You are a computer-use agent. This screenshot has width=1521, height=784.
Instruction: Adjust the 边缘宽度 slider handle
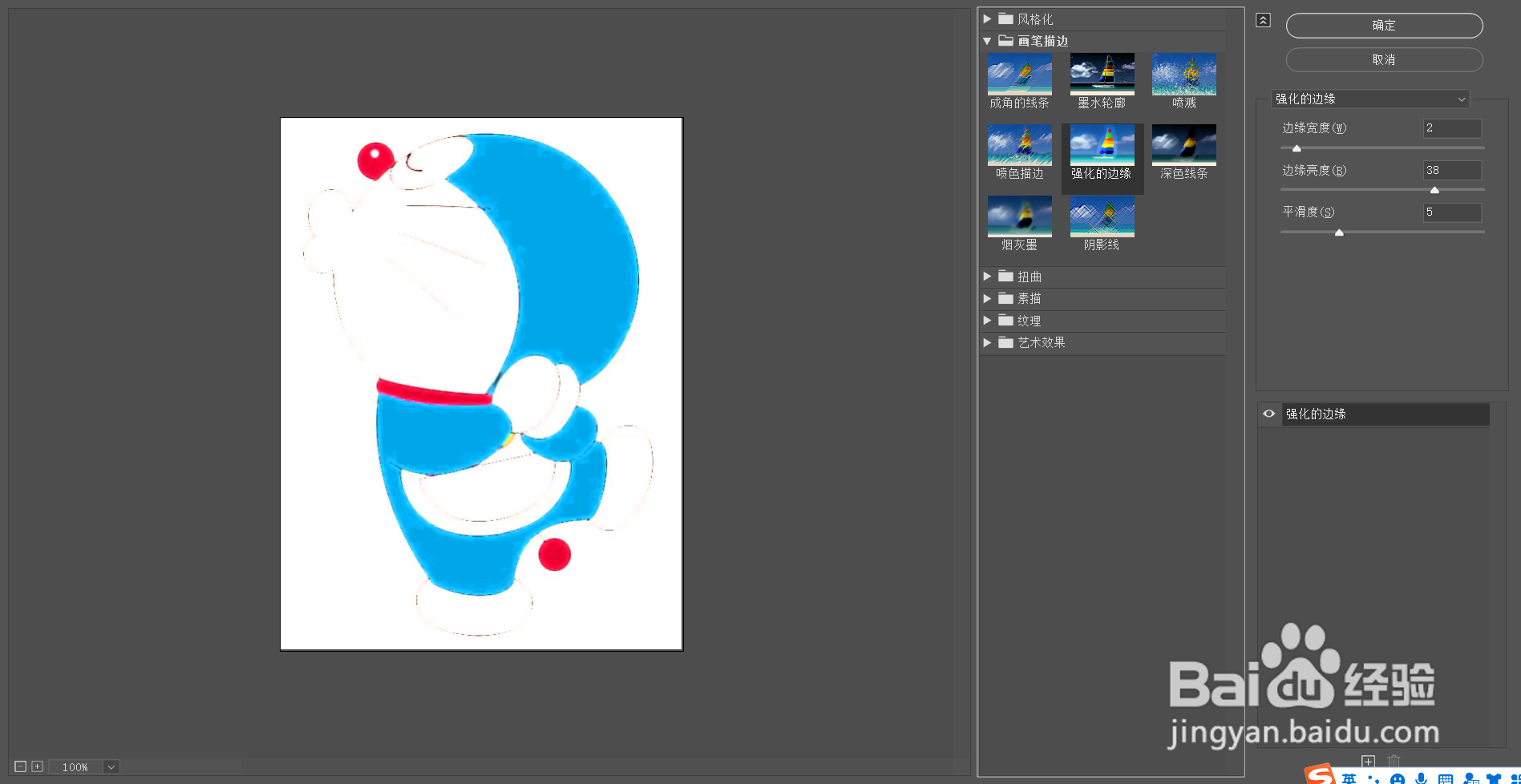[x=1296, y=148]
